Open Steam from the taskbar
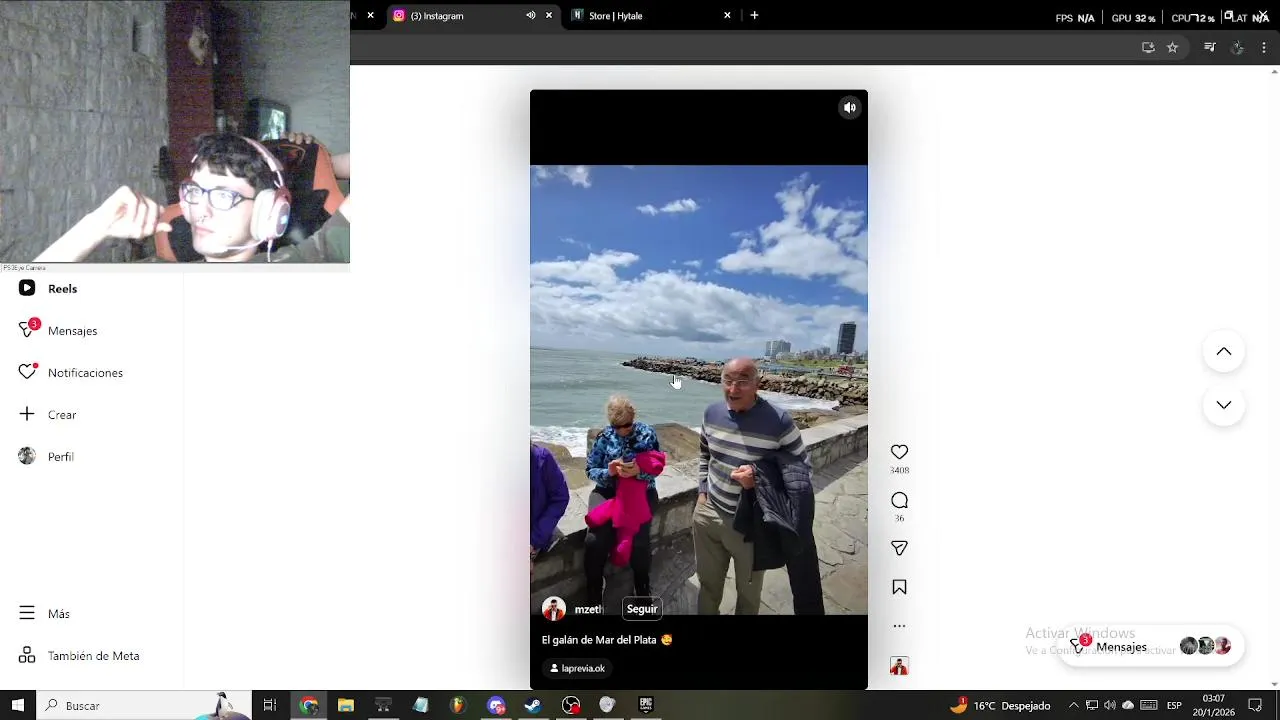The width and height of the screenshot is (1280, 720). click(533, 705)
